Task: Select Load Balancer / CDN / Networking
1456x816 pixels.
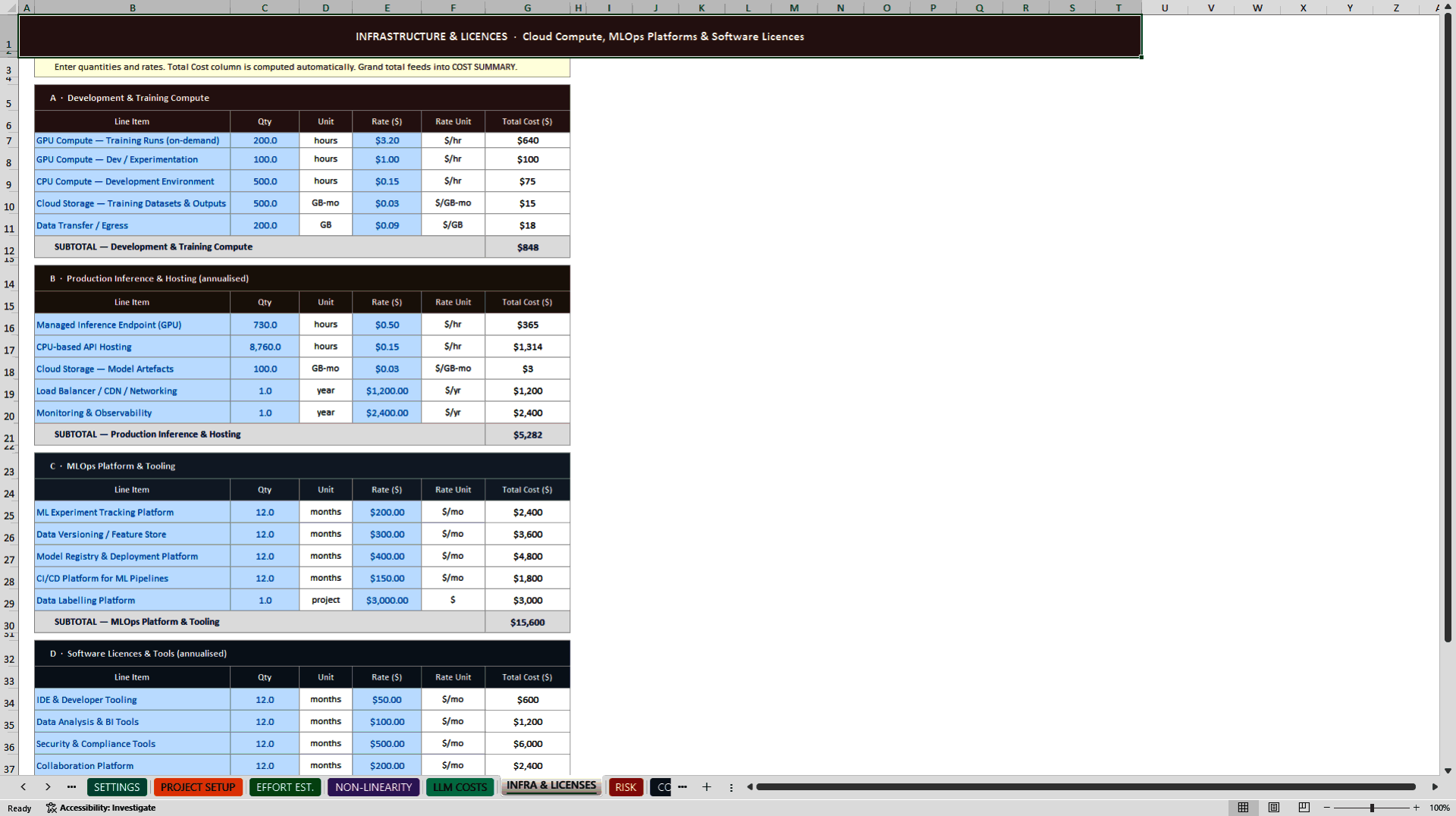Action: [132, 391]
